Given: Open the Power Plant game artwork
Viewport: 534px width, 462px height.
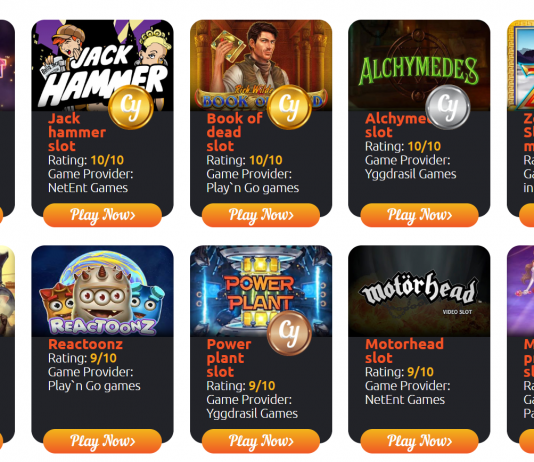Looking at the screenshot, I should pos(261,291).
